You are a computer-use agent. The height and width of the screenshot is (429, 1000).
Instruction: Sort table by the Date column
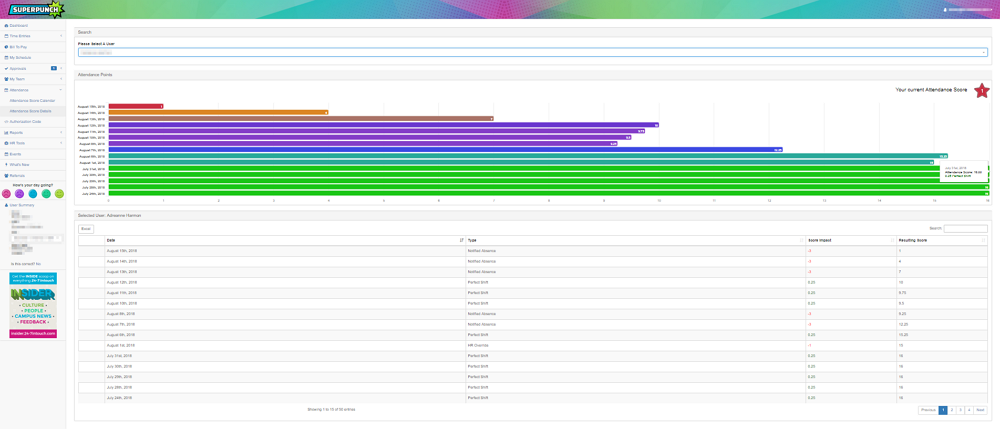click(x=285, y=240)
